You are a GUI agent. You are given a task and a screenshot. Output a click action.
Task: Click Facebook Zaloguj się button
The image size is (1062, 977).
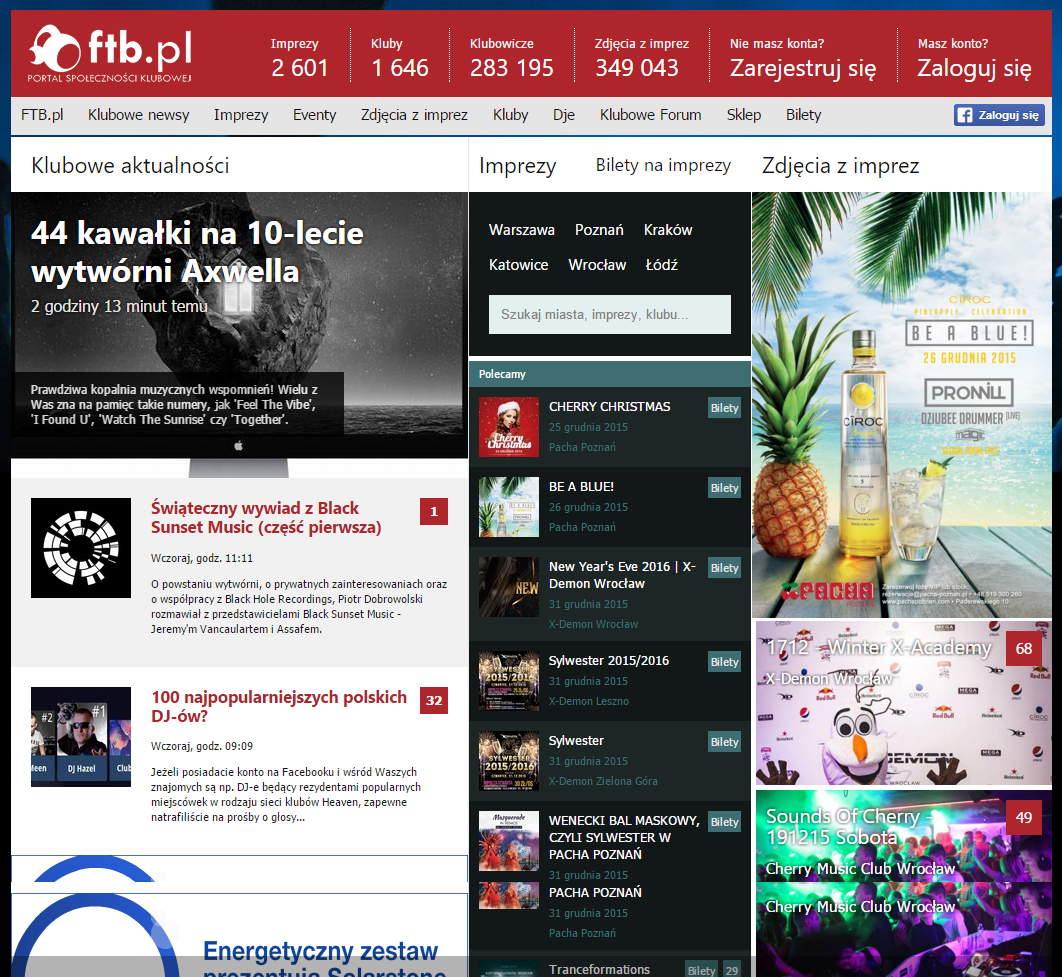[x=999, y=115]
